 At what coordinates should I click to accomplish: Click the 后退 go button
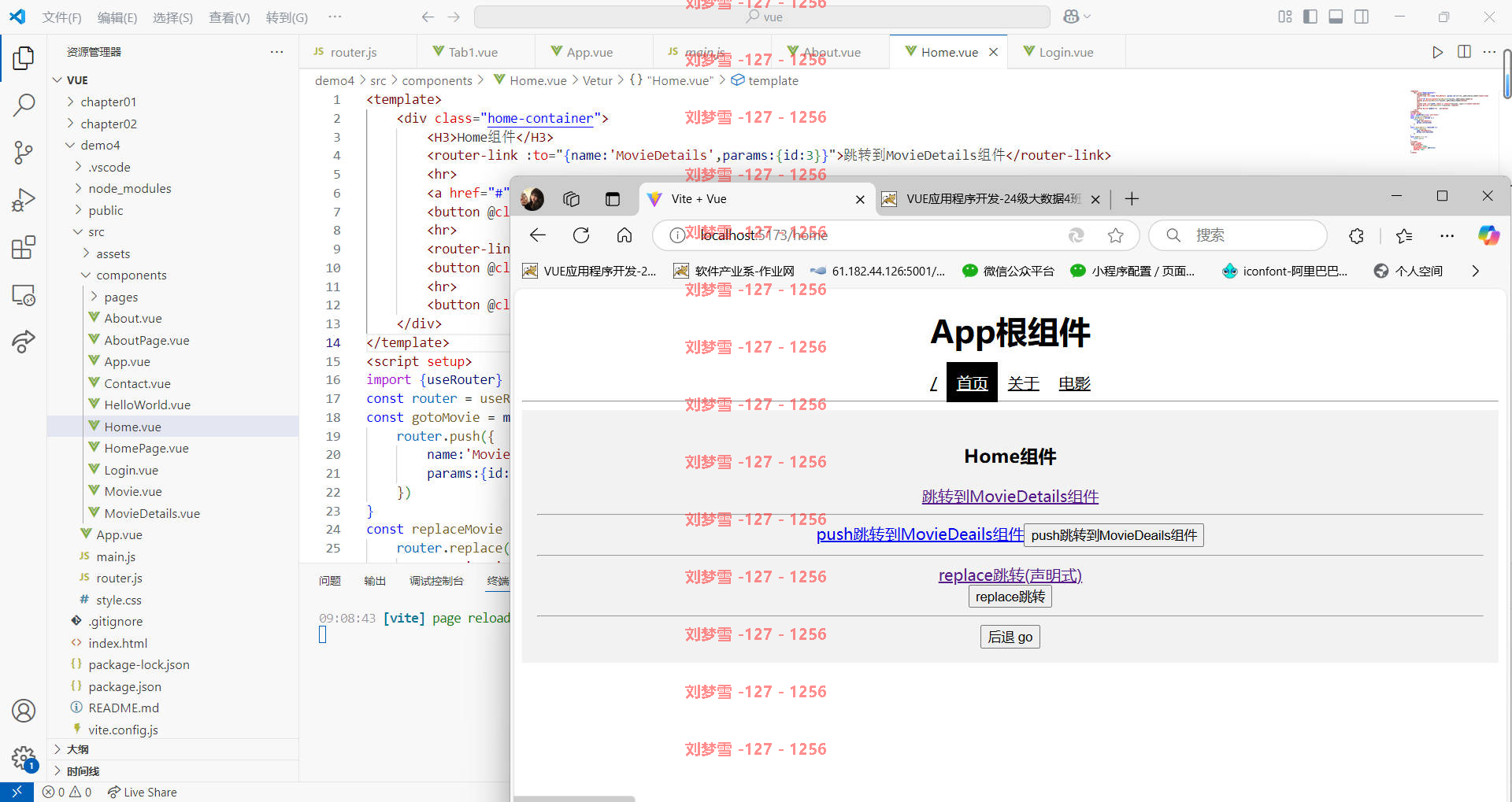1010,637
